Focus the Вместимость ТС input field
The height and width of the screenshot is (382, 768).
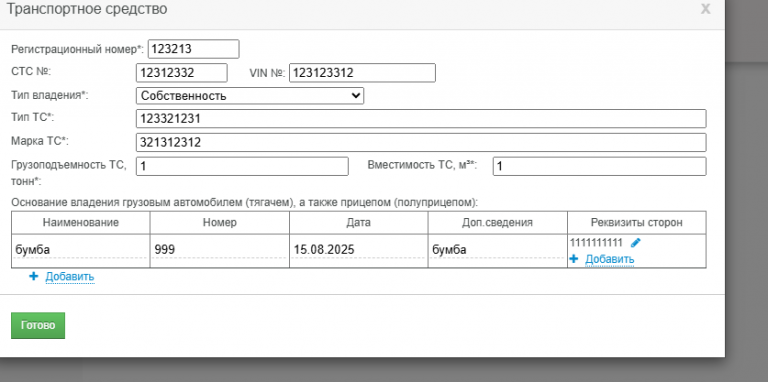point(600,167)
